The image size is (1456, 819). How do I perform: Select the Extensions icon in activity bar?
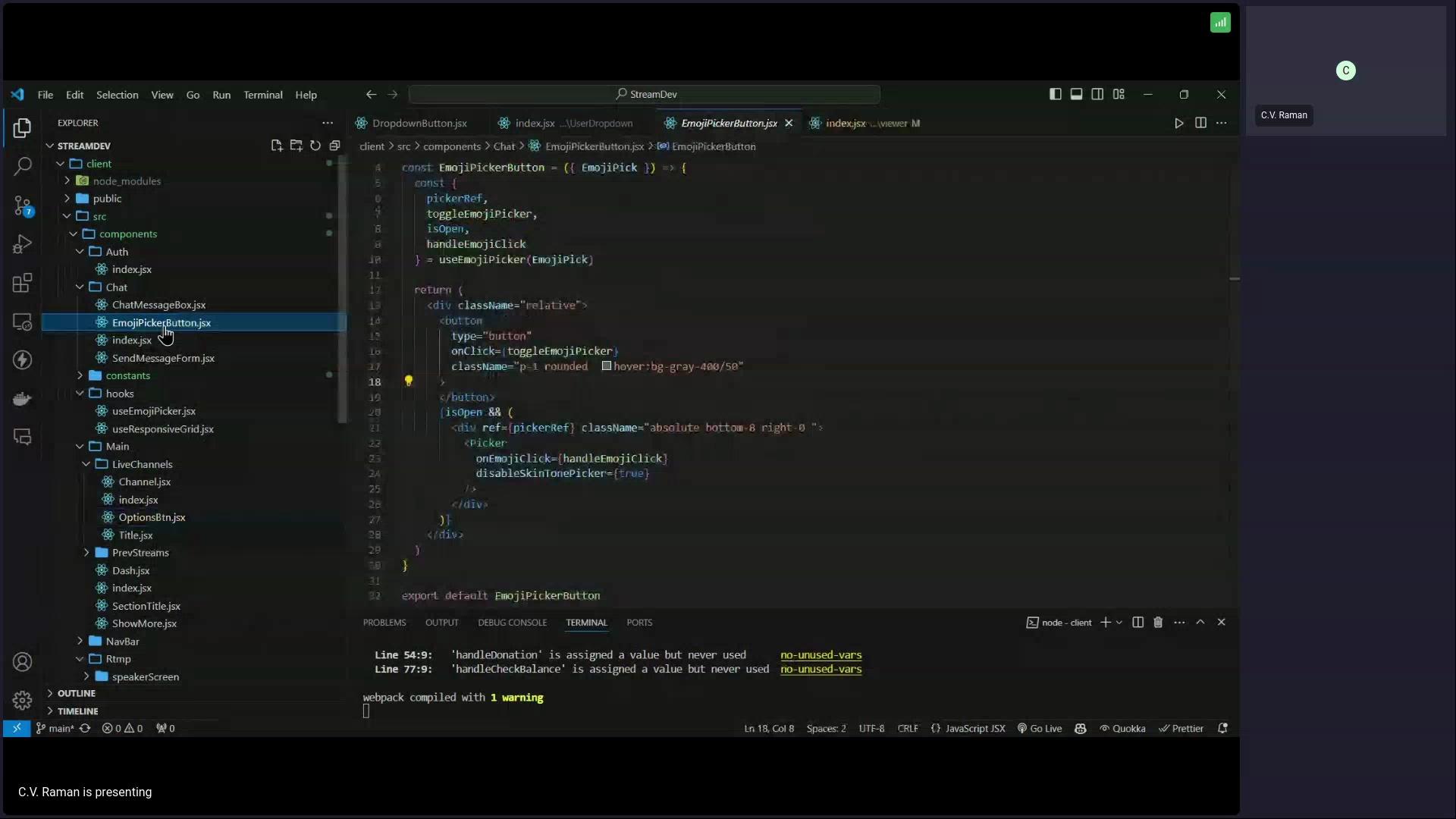(22, 282)
